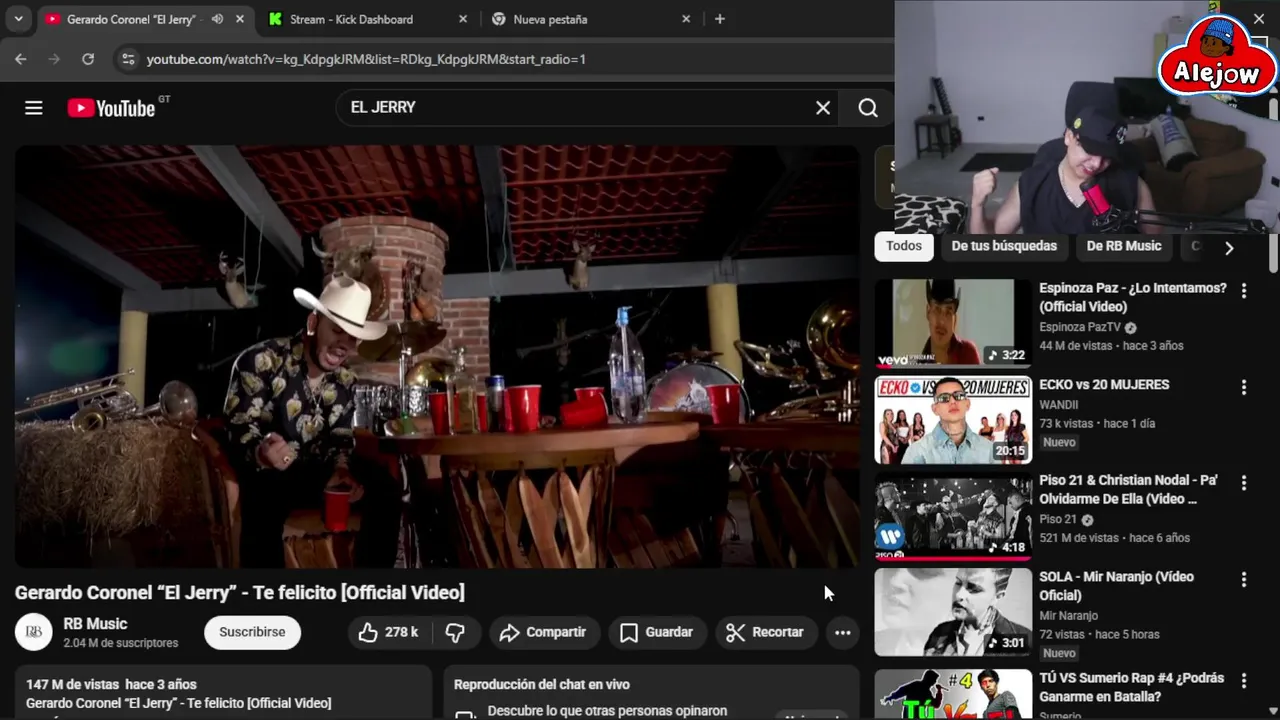Open options menu for TÚ VS Sumerio Rap
This screenshot has height=720, width=1280.
(1244, 681)
